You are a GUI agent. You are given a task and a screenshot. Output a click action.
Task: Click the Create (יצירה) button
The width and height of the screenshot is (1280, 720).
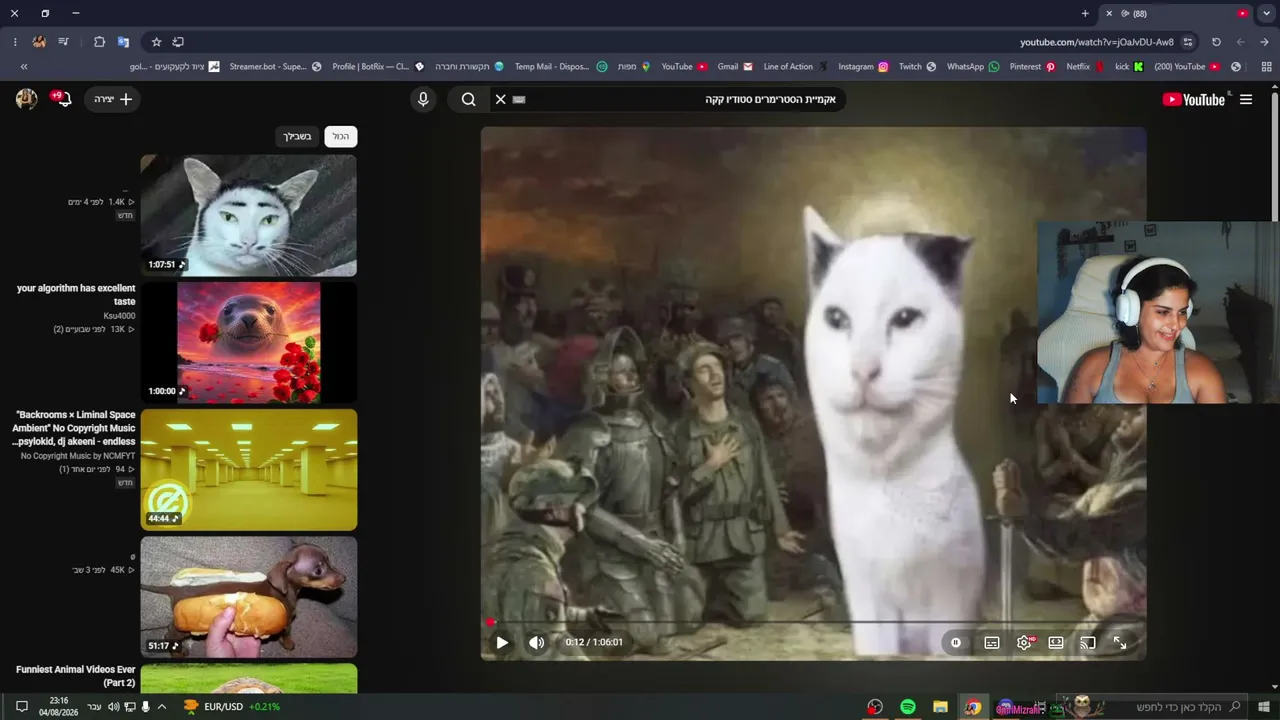tap(113, 99)
